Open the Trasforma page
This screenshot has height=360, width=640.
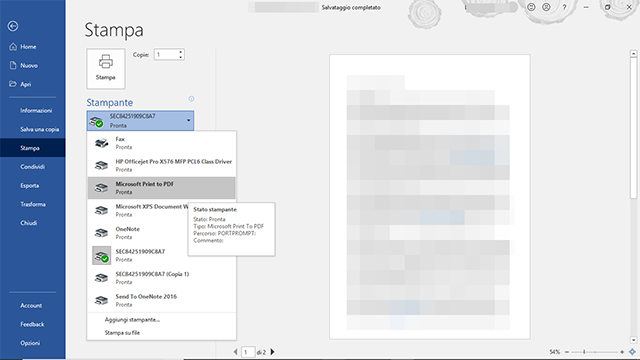(x=33, y=204)
